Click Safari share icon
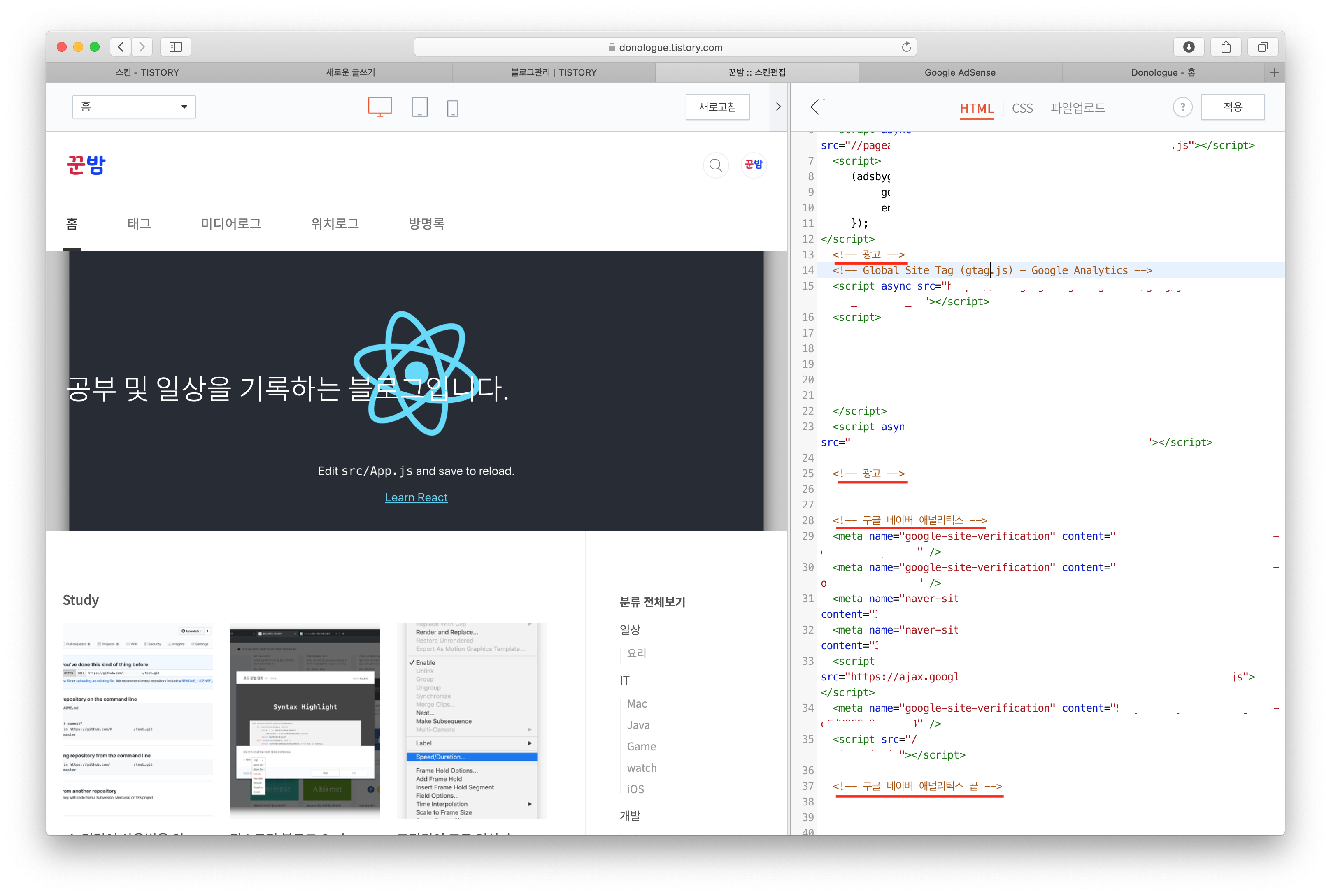1331x896 pixels. pos(1226,47)
